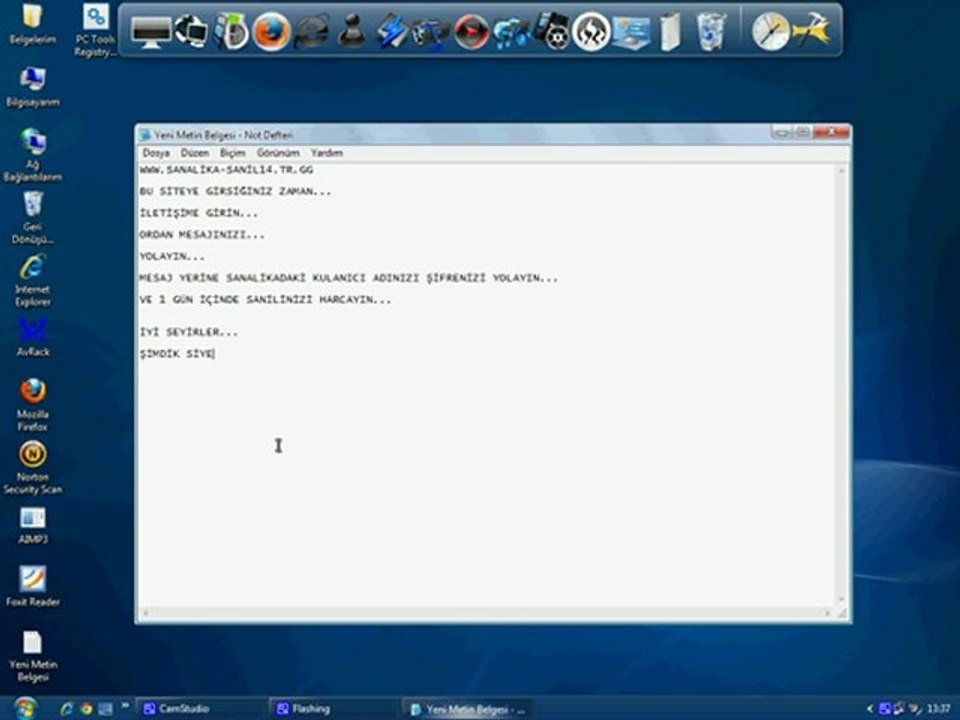Click the line 'WWW.SANALIKA-SANIL14.TR.GG'
Viewport: 960px width, 720px height.
[x=226, y=170]
